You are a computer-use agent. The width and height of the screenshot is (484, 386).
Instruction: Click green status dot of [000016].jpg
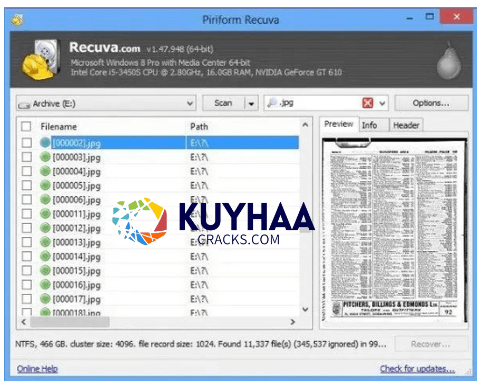[45, 284]
